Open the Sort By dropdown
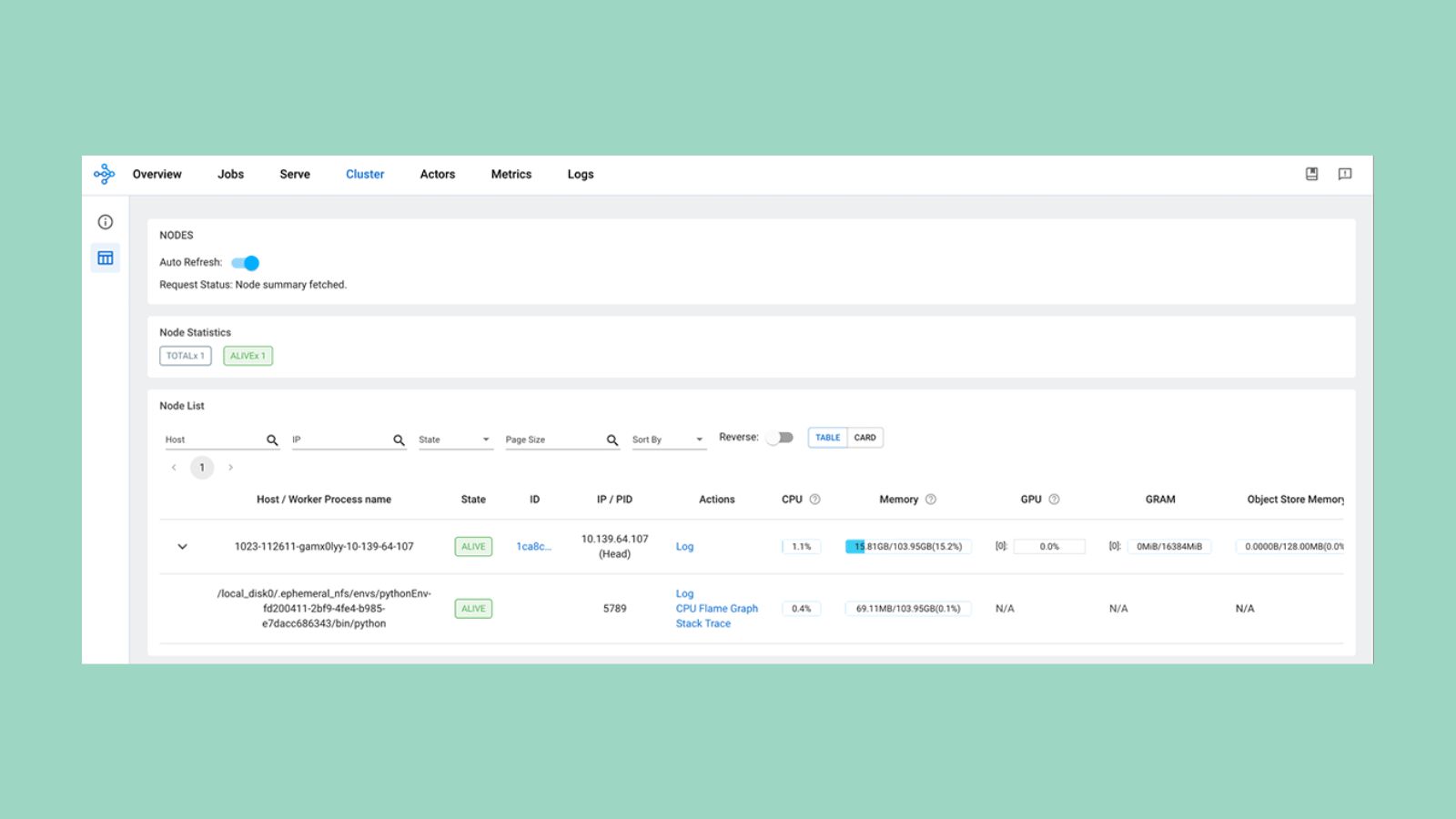 coord(669,440)
